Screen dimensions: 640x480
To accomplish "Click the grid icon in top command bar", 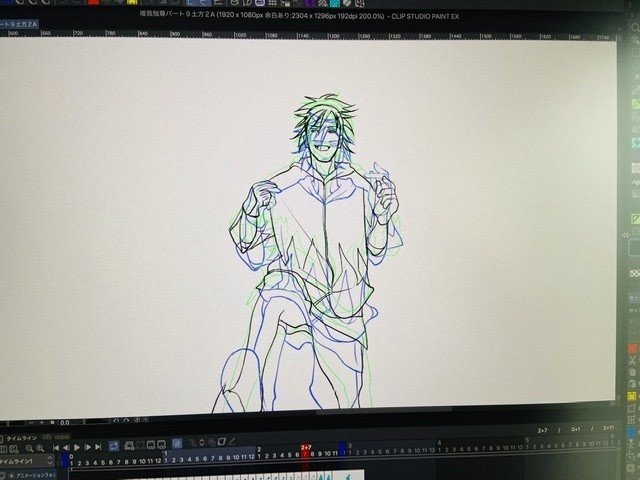I will 272,2.
